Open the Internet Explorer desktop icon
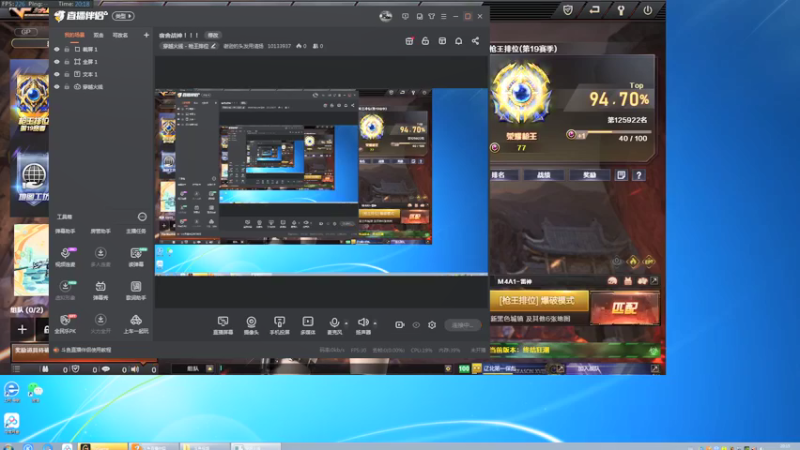Screen dimensions: 800x450 [11, 392]
